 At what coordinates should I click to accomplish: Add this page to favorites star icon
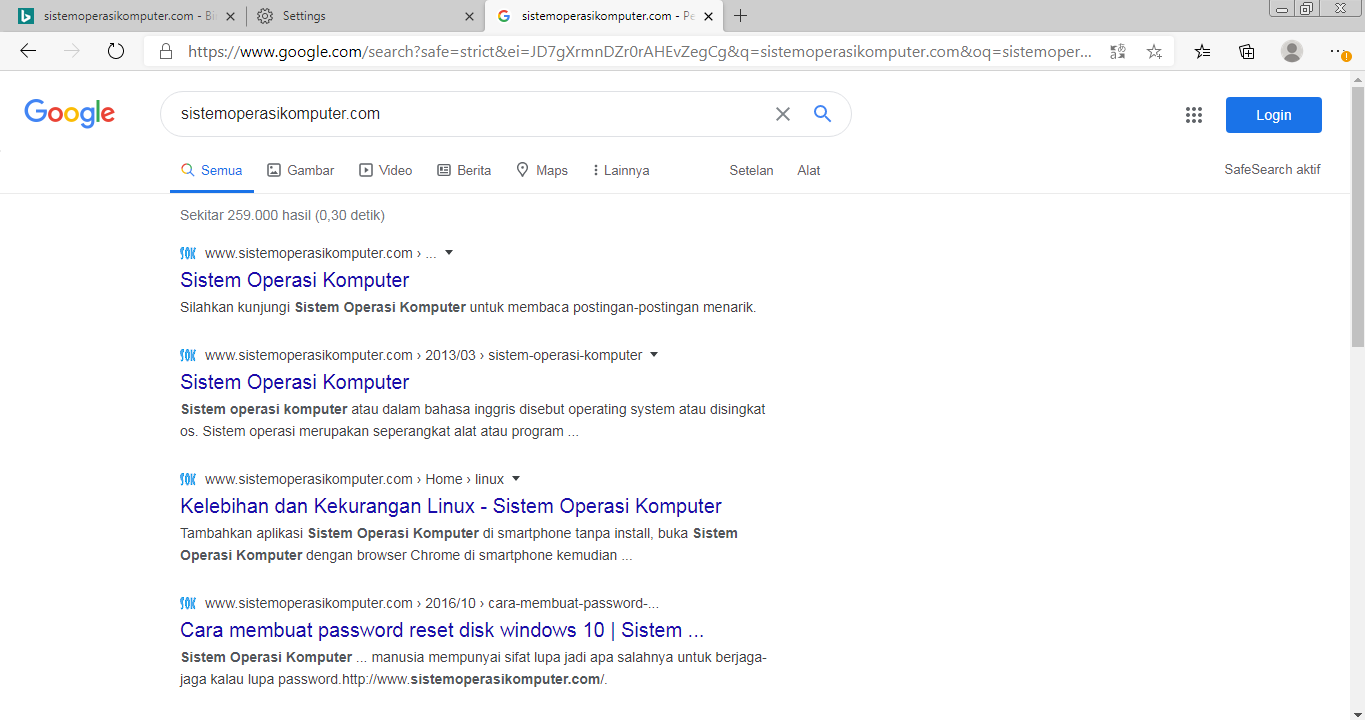pyautogui.click(x=1154, y=52)
